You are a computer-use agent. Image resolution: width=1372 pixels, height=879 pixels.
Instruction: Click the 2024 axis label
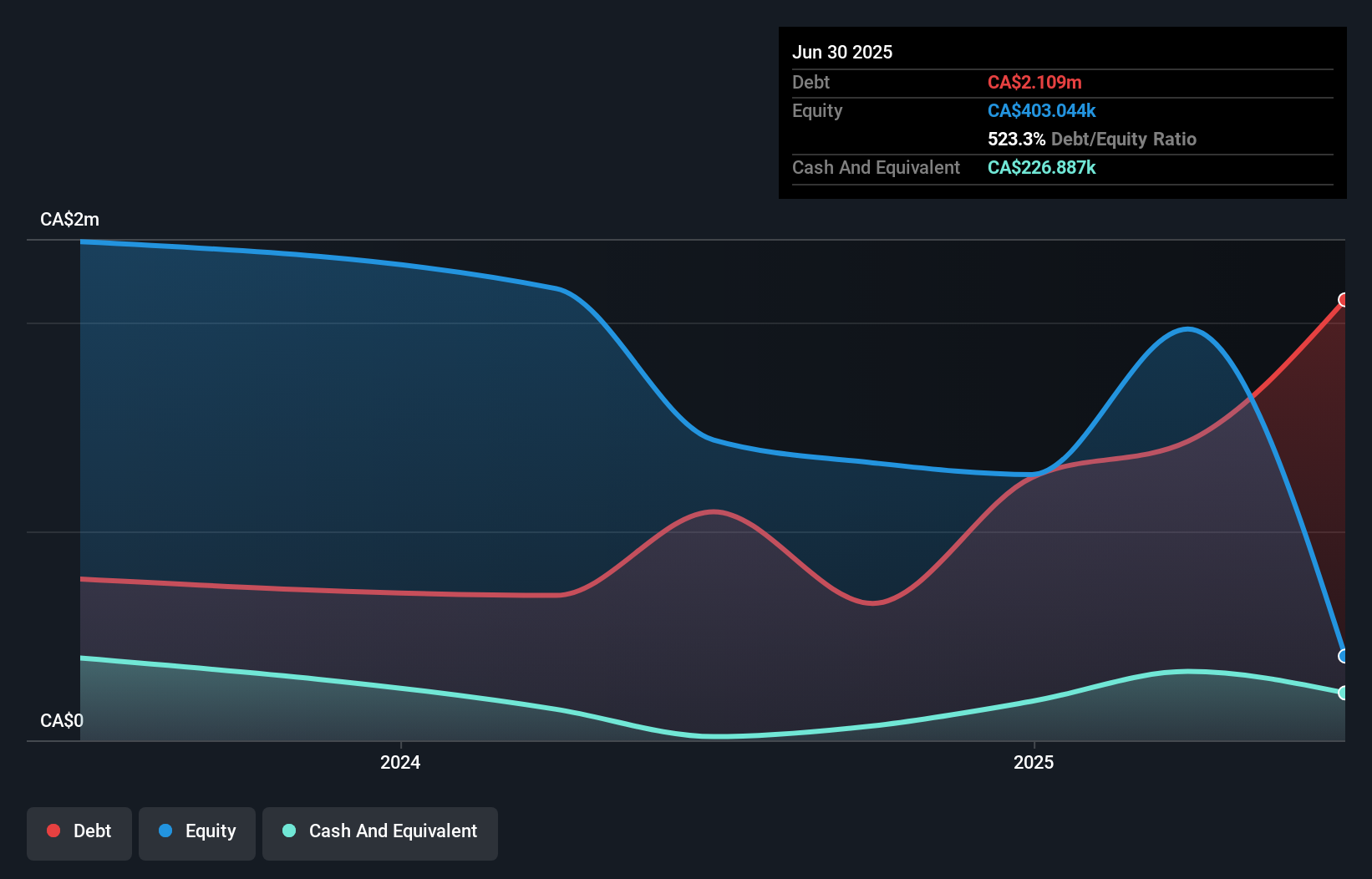(399, 761)
